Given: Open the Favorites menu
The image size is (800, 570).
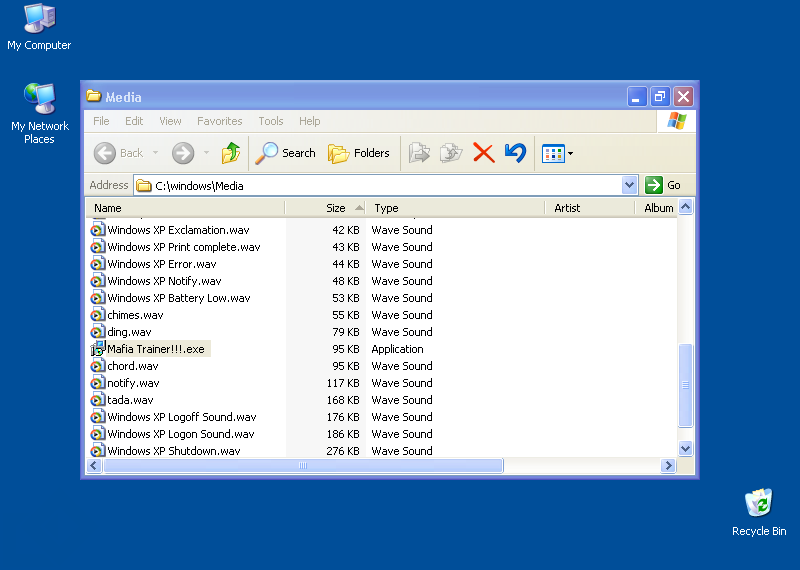Looking at the screenshot, I should pyautogui.click(x=219, y=121).
